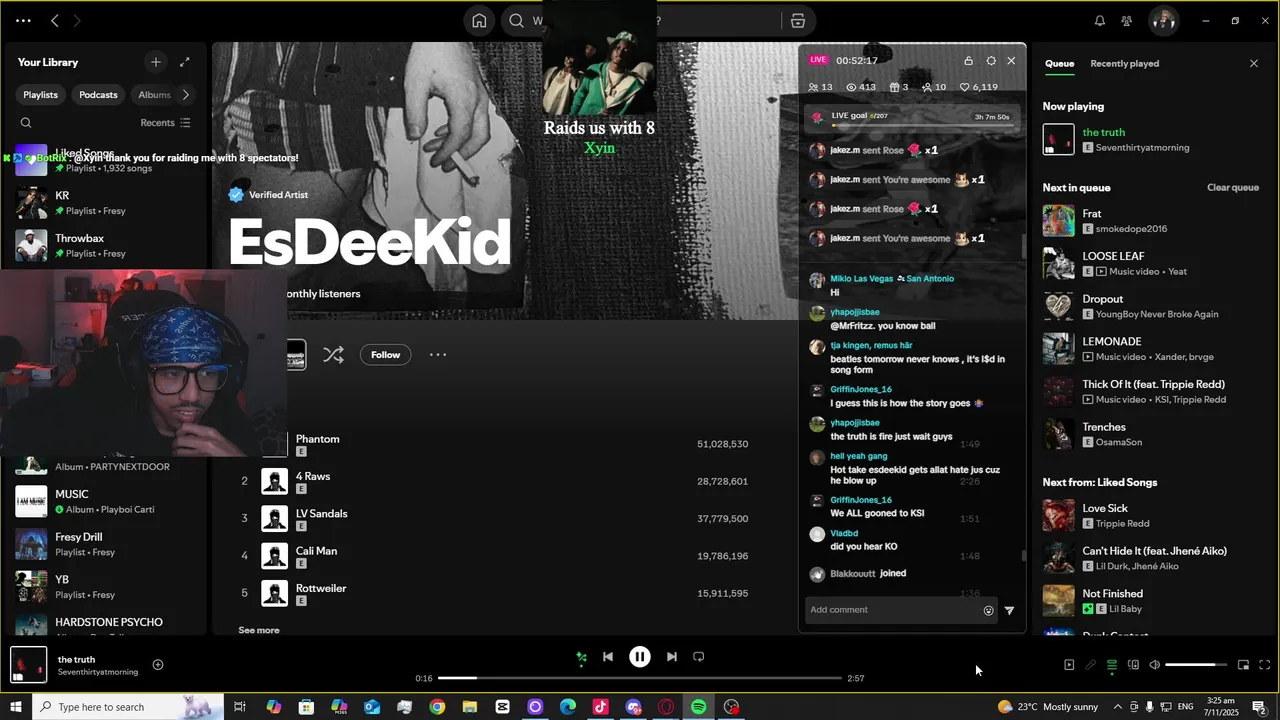Screen dimensions: 1280x720
Task: Create new playlist with plus icon
Action: pos(155,62)
